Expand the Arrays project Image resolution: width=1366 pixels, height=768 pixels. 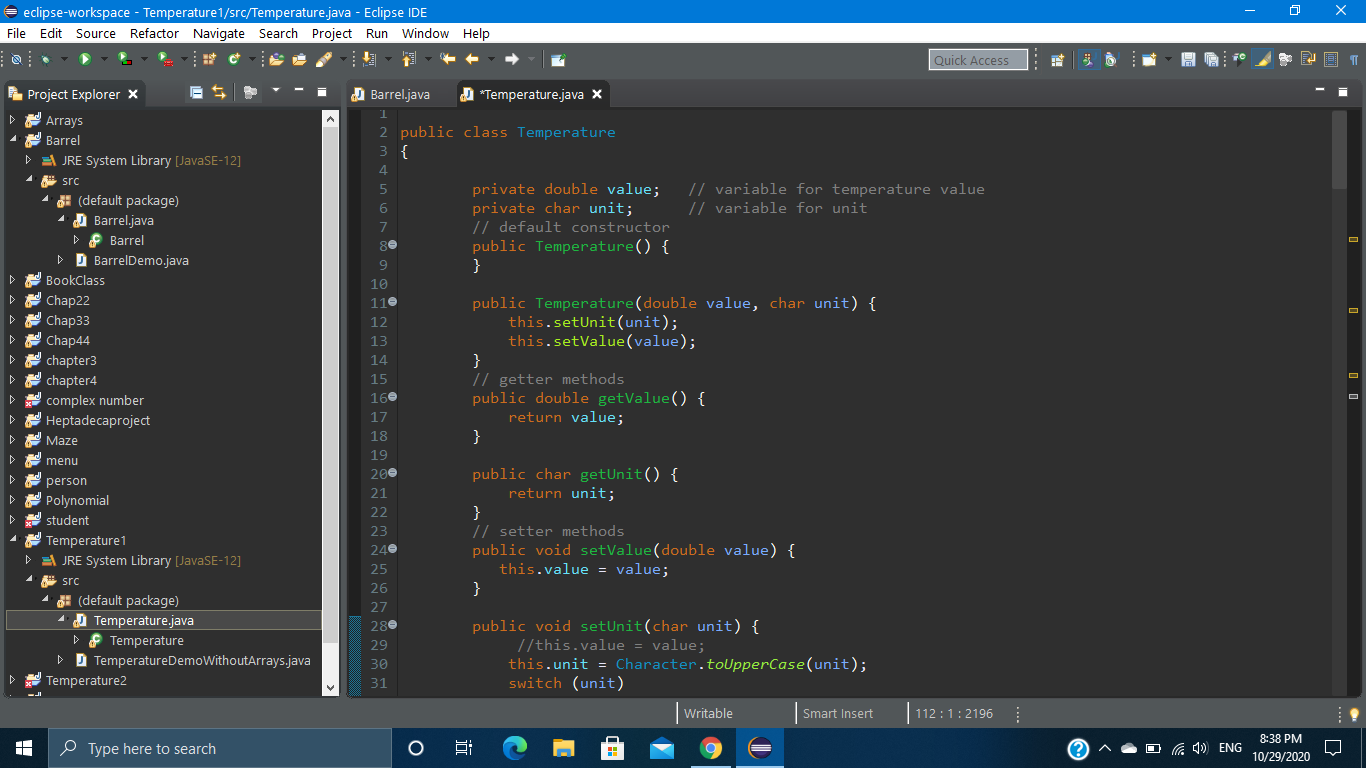(x=13, y=120)
